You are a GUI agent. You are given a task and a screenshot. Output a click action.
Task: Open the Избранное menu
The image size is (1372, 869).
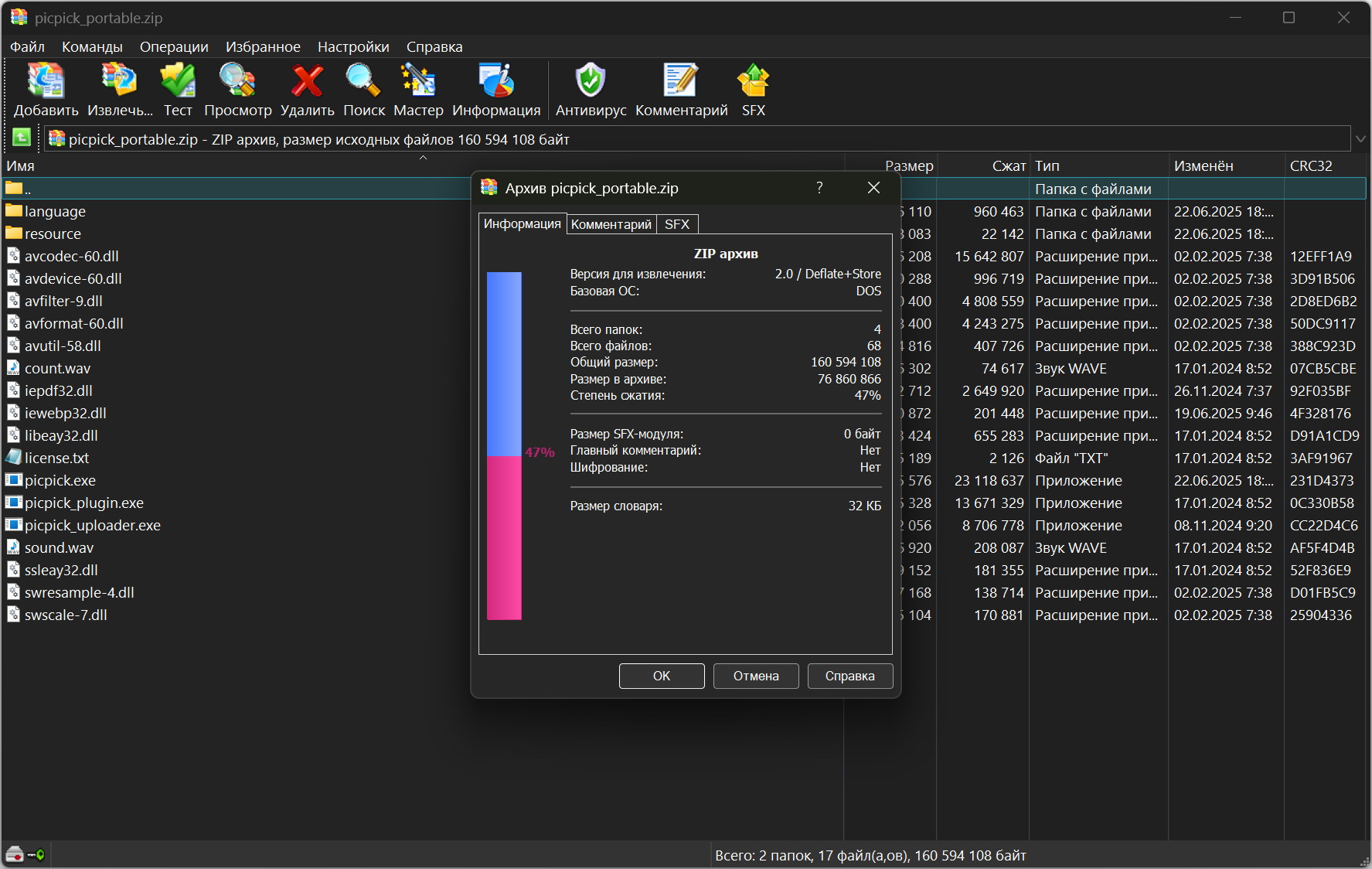(x=263, y=46)
